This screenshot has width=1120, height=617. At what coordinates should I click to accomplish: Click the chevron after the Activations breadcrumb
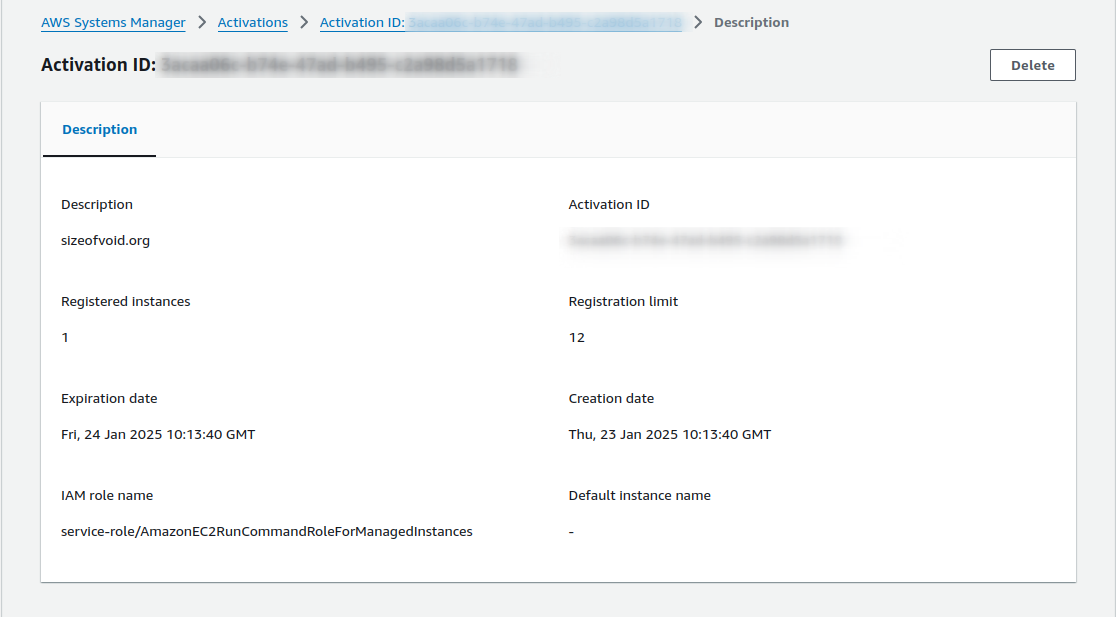coord(304,22)
